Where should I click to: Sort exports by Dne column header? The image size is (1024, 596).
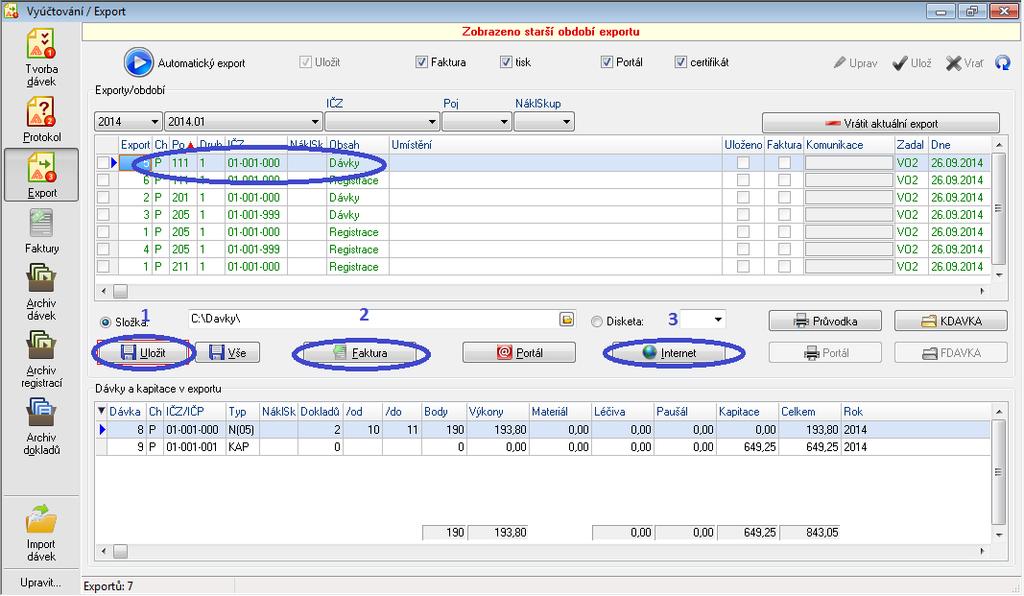[x=959, y=145]
